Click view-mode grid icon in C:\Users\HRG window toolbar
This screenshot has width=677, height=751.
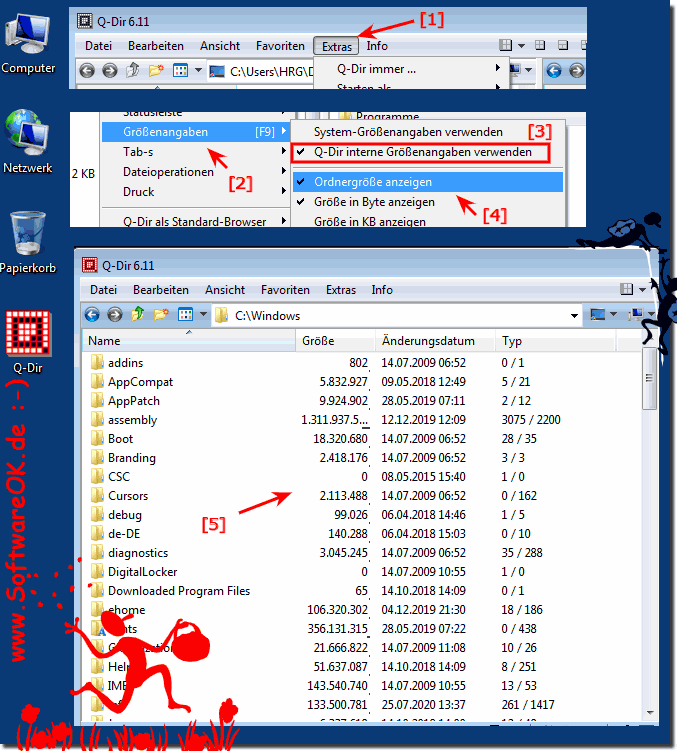[x=181, y=71]
